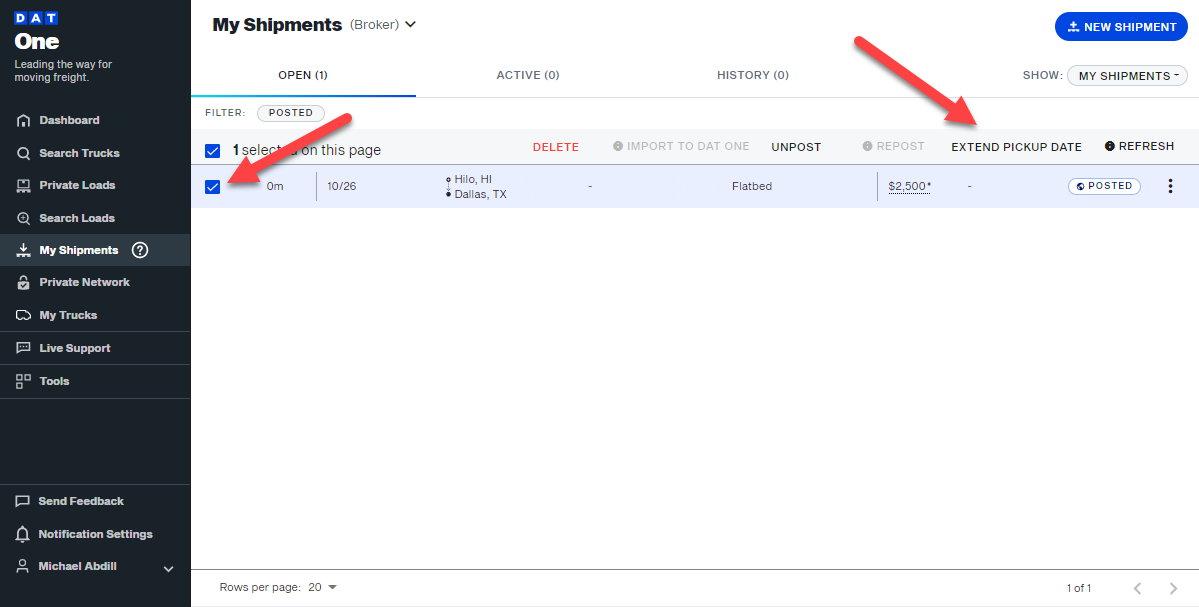Viewport: 1199px width, 607px height.
Task: Expand the Michael Abdill account menu
Action: [168, 568]
